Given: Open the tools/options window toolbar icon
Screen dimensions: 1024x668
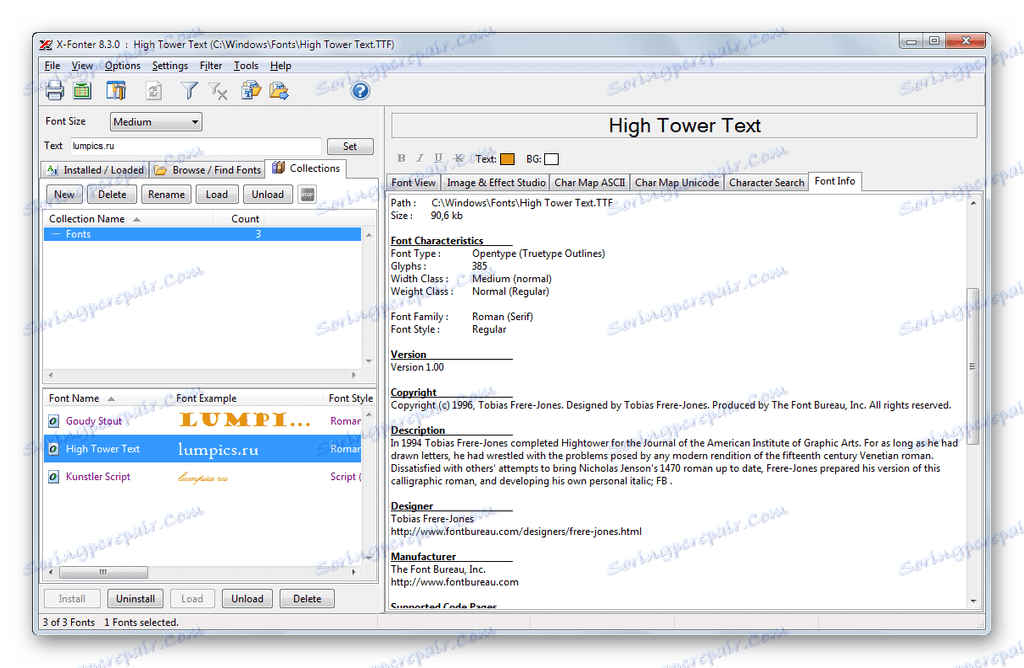Looking at the screenshot, I should (x=116, y=91).
